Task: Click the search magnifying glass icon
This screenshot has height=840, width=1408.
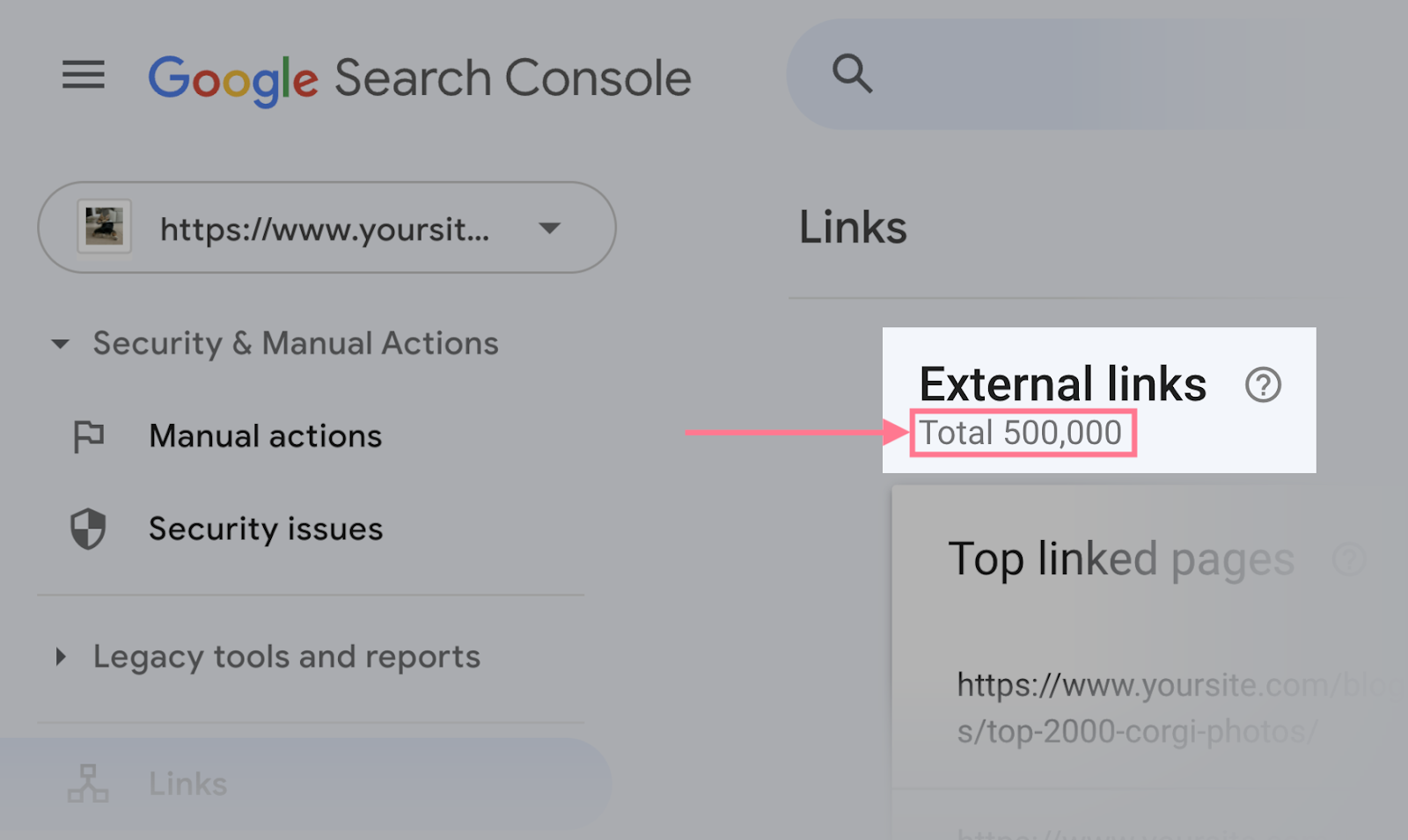Action: (851, 76)
